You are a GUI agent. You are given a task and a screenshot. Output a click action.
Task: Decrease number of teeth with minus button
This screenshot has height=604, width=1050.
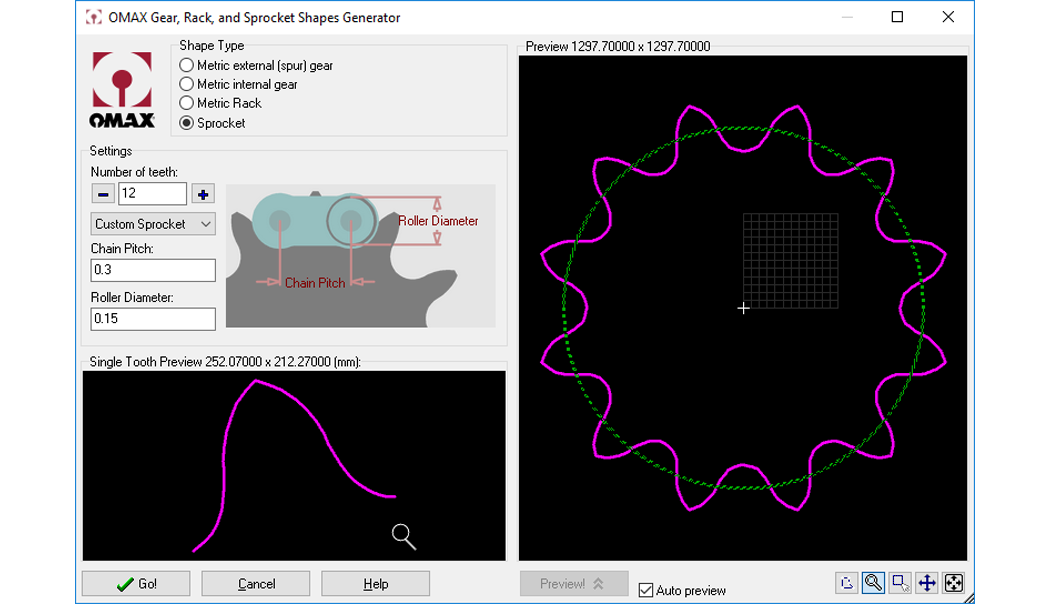[103, 194]
